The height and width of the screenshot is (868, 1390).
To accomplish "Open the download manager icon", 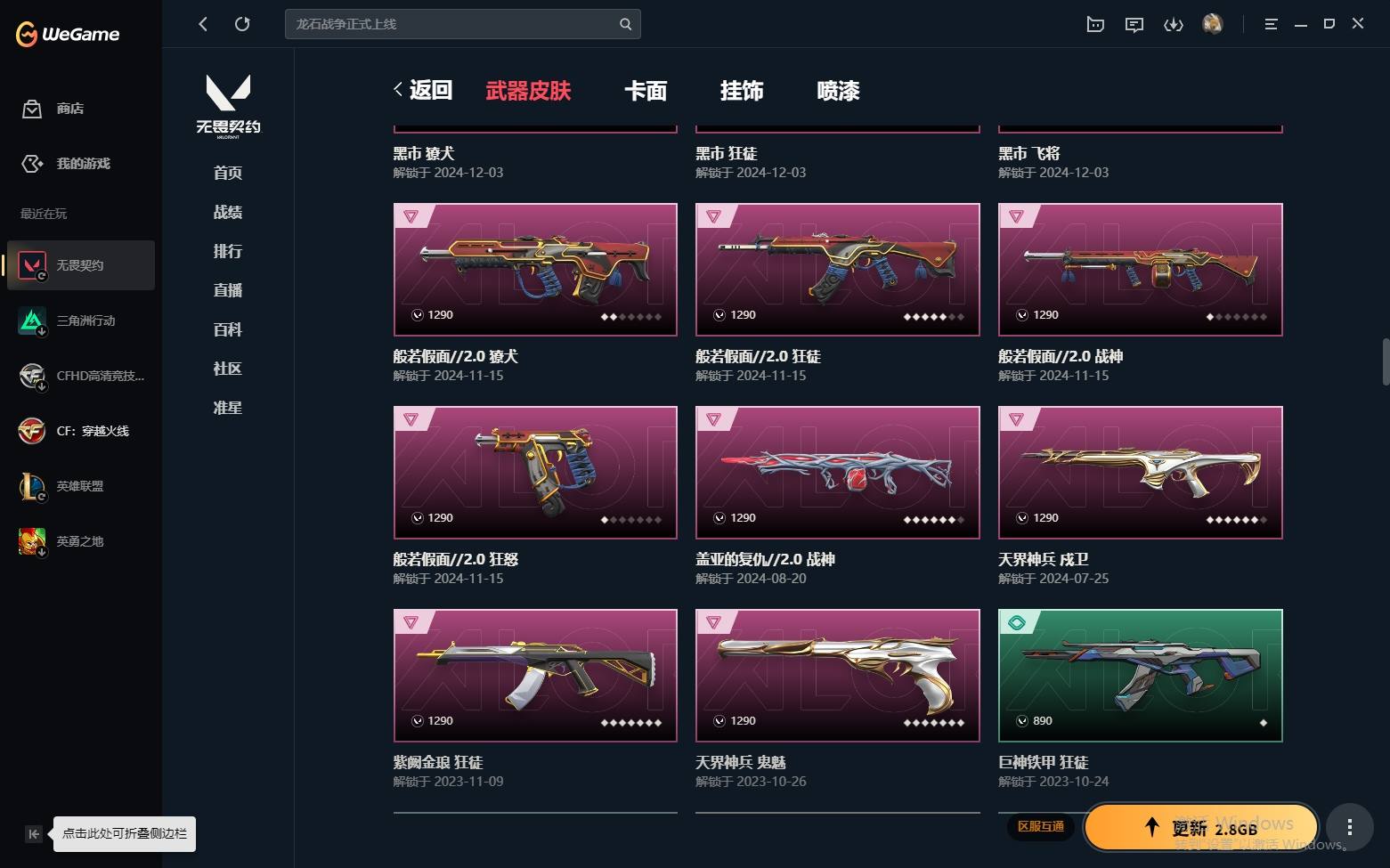I will point(1174,25).
